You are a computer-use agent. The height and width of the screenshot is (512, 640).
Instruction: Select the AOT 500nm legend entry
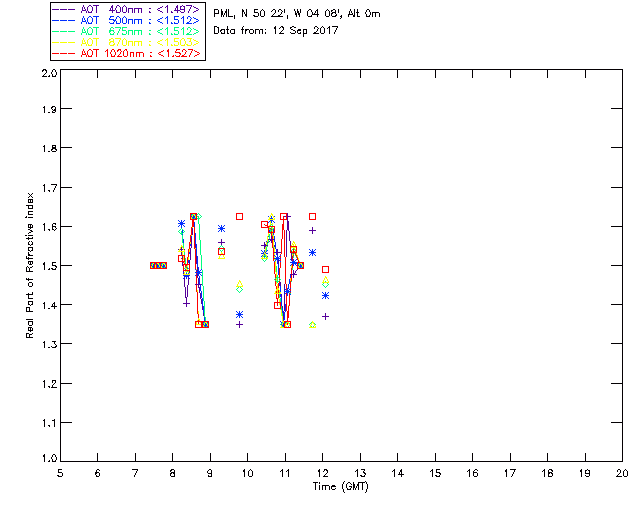127,20
